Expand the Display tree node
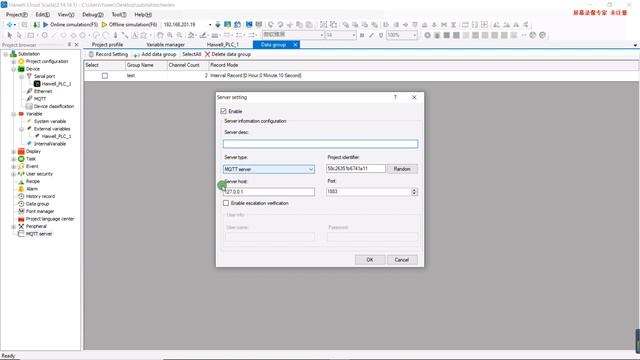The width and height of the screenshot is (640, 360). click(x=13, y=151)
